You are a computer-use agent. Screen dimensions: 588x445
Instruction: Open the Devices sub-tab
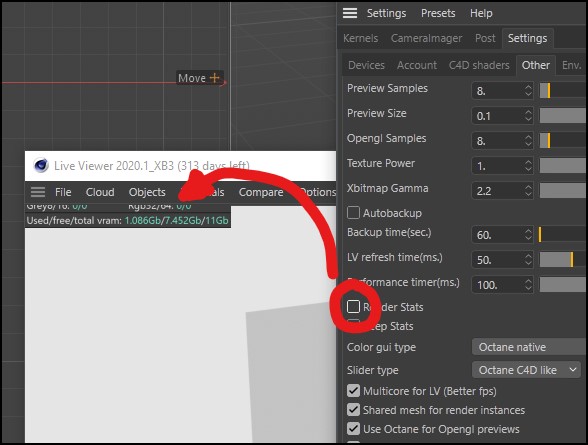pos(366,65)
